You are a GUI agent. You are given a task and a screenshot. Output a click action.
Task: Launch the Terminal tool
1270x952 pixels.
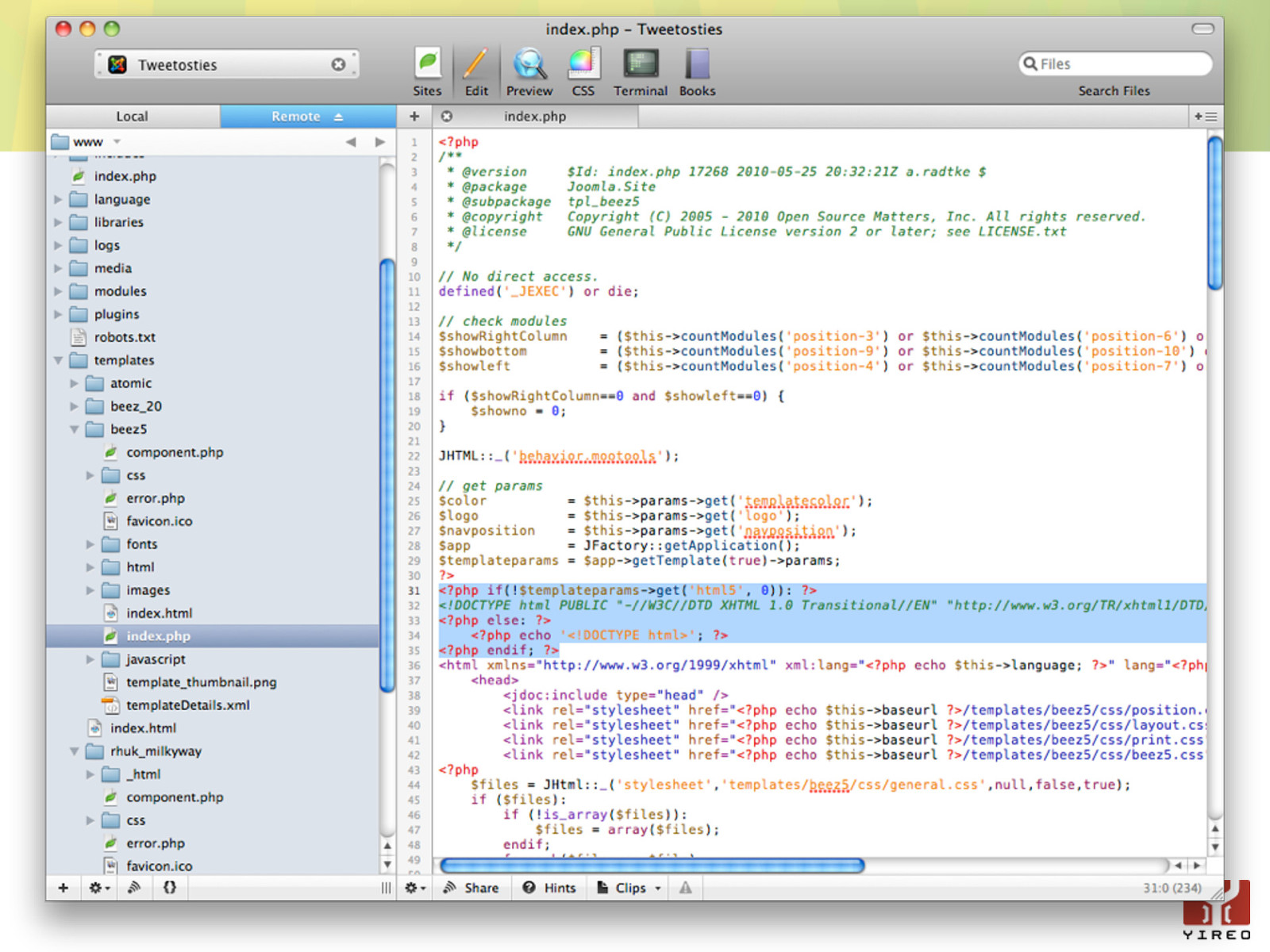click(640, 72)
